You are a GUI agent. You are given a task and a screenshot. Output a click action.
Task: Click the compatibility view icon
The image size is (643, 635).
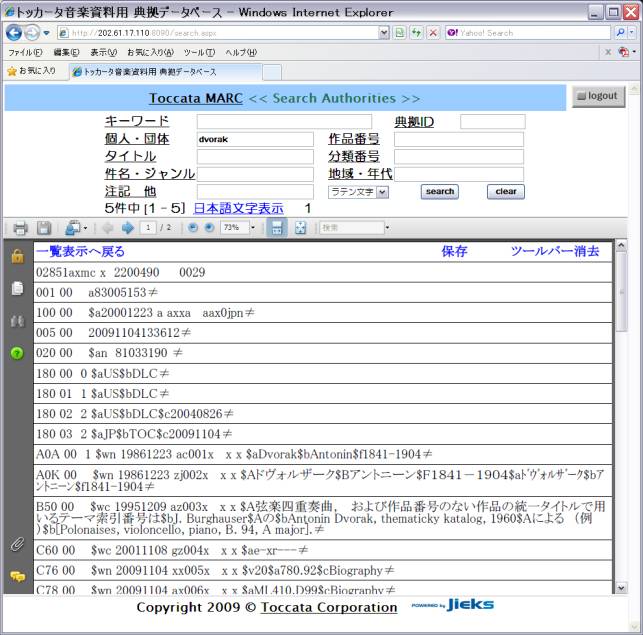[400, 33]
